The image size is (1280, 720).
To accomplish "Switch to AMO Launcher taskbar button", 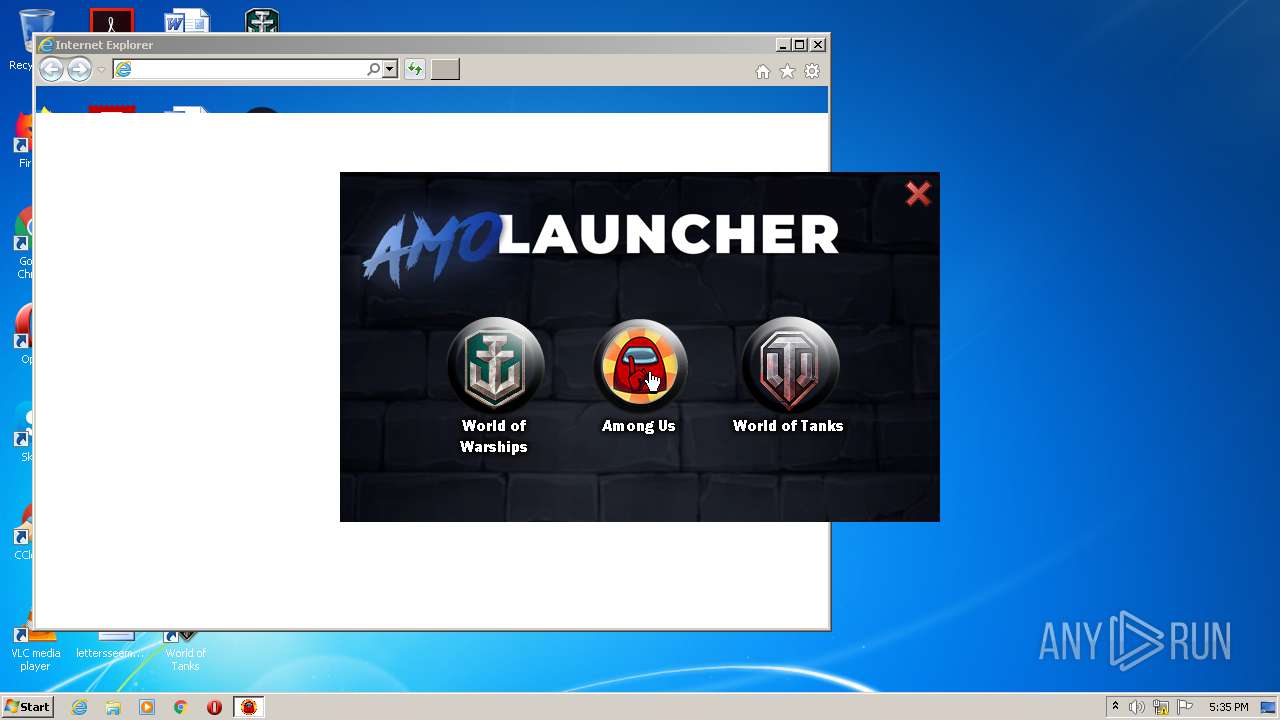I will click(x=248, y=707).
